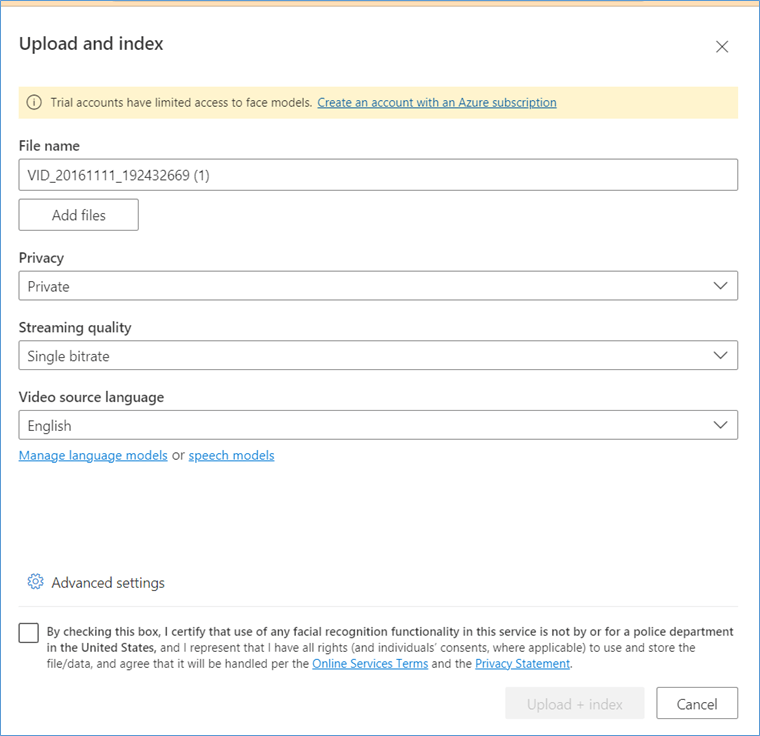Open the Single bitrate streaming quality dropdown
Image resolution: width=760 pixels, height=736 pixels.
pyautogui.click(x=378, y=355)
